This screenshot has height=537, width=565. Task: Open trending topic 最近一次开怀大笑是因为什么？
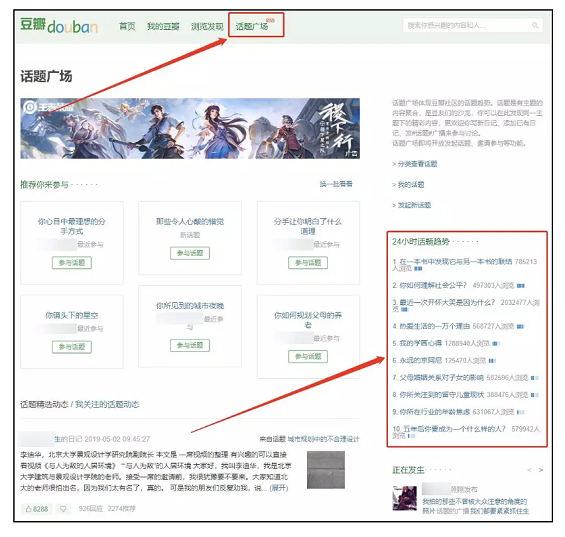(x=447, y=302)
